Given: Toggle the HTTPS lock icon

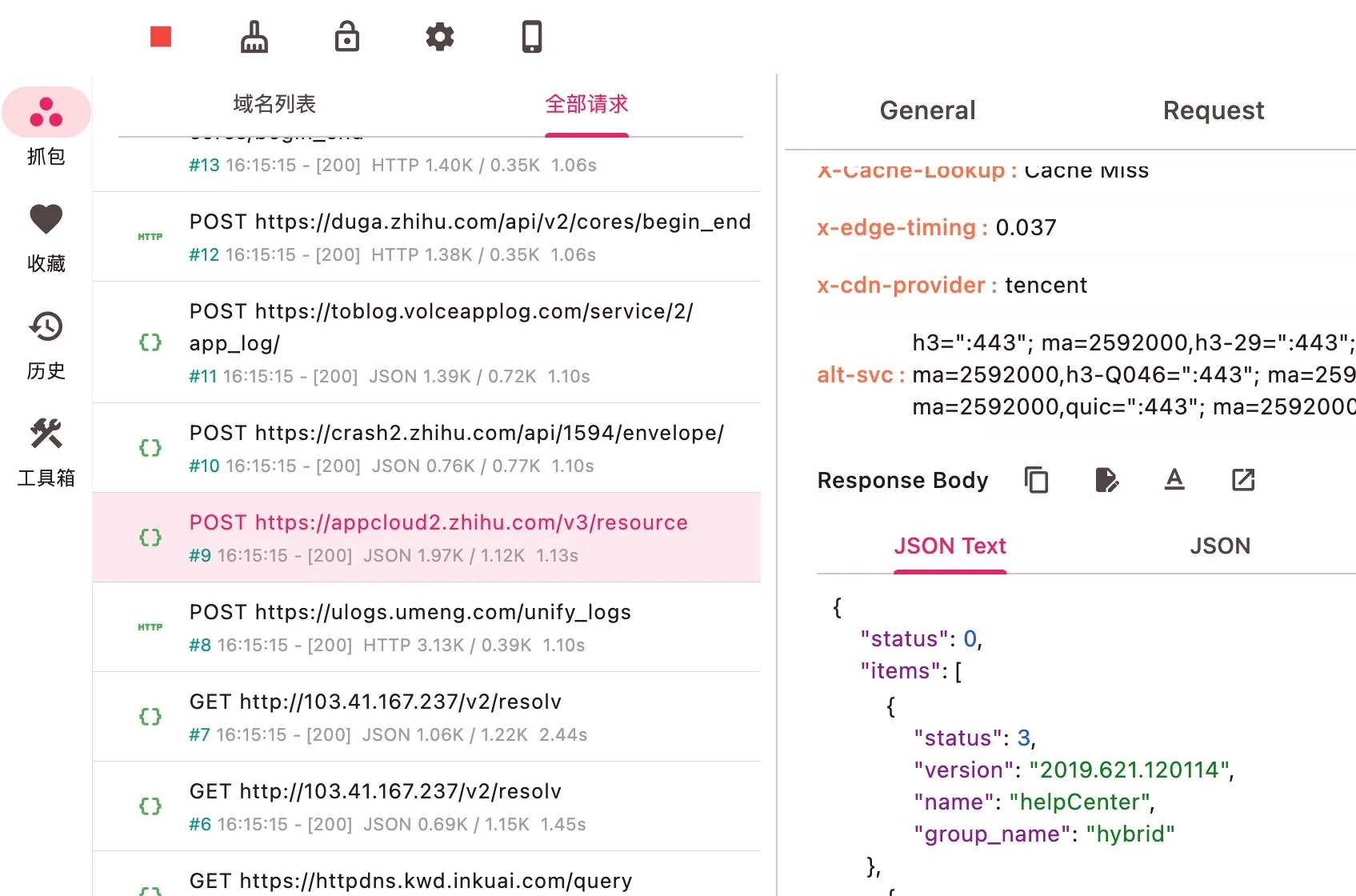Looking at the screenshot, I should [x=346, y=37].
